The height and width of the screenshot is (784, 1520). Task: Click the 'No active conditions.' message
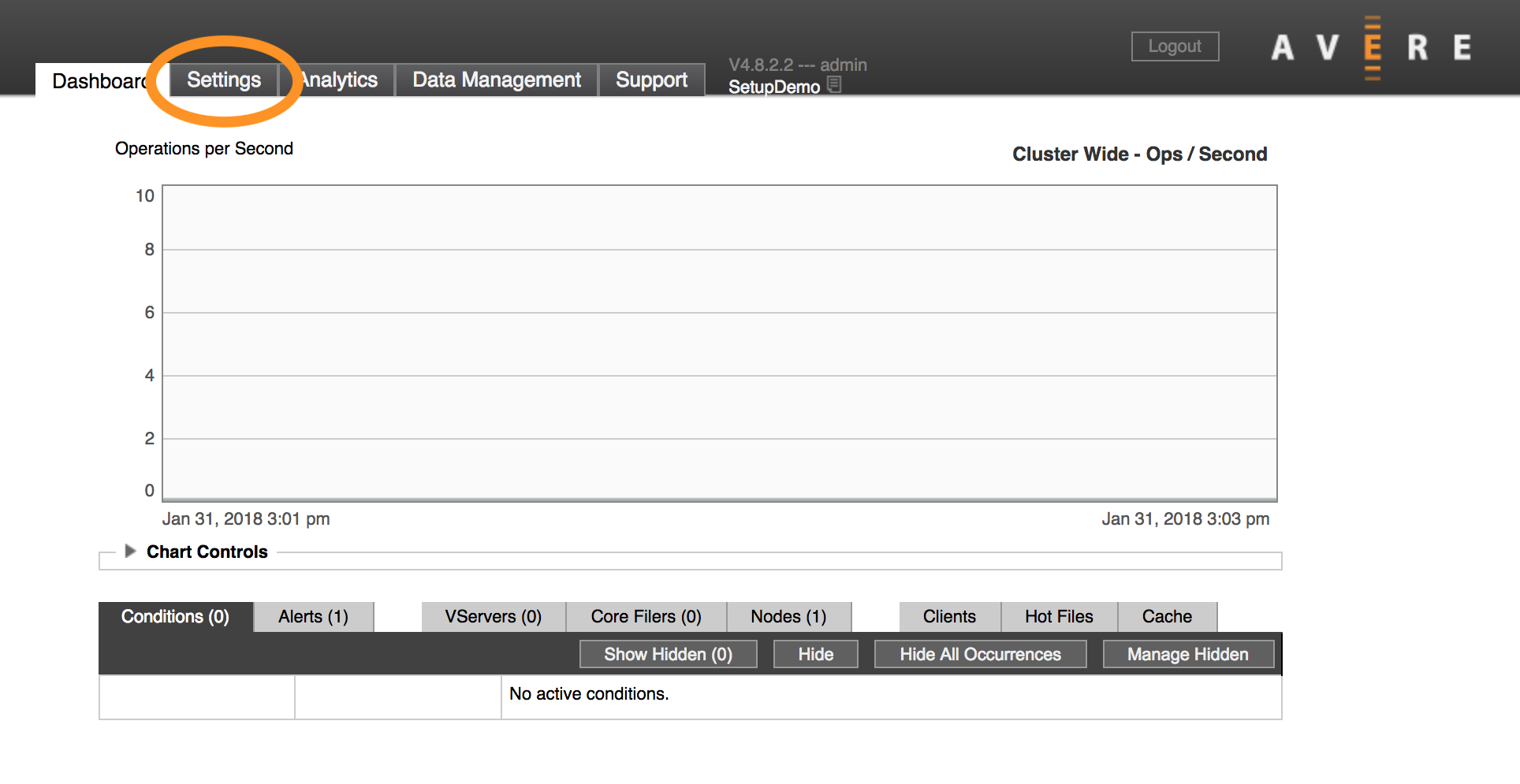tap(589, 694)
